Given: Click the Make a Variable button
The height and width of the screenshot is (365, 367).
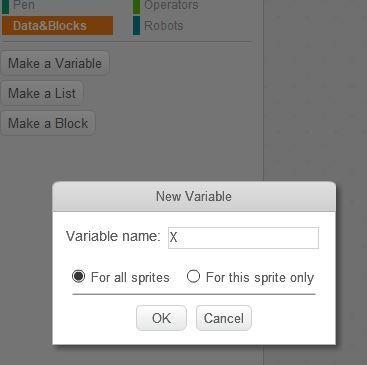Looking at the screenshot, I should tap(55, 63).
